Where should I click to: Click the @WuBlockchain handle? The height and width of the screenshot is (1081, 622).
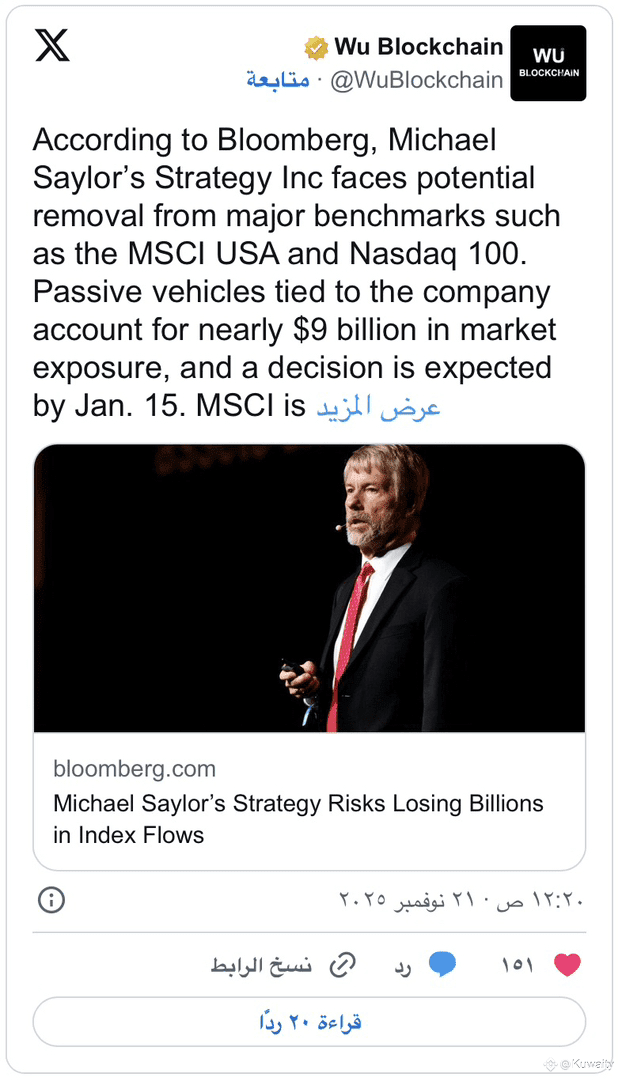click(x=416, y=81)
